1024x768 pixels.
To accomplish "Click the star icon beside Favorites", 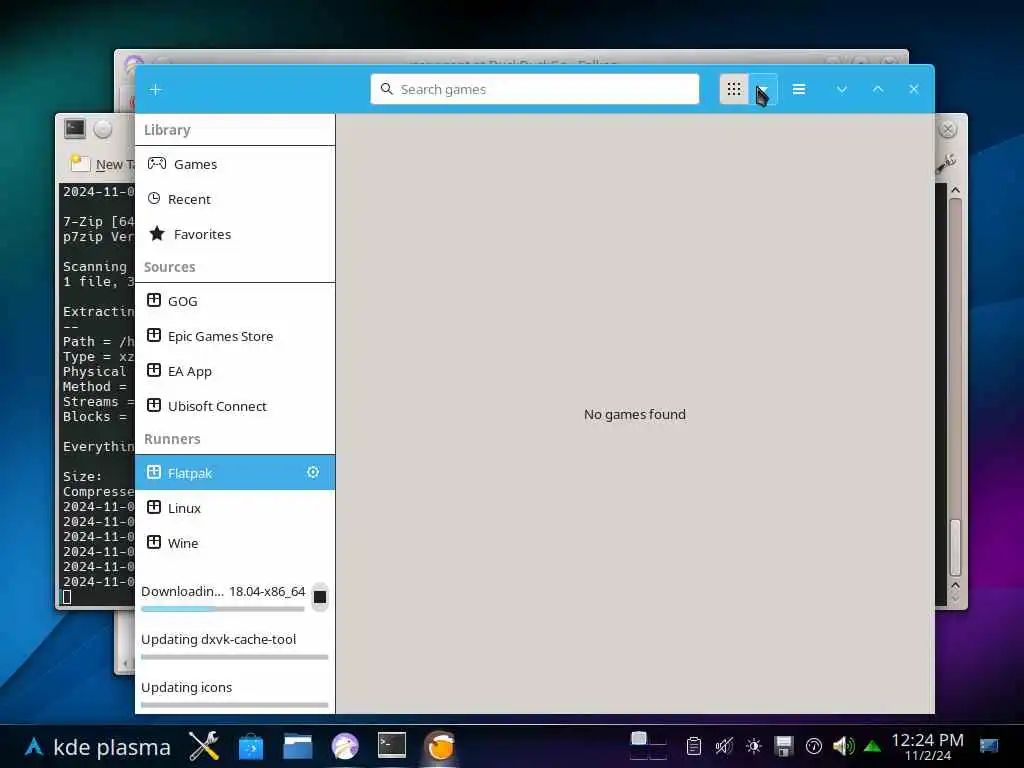I will pos(157,233).
